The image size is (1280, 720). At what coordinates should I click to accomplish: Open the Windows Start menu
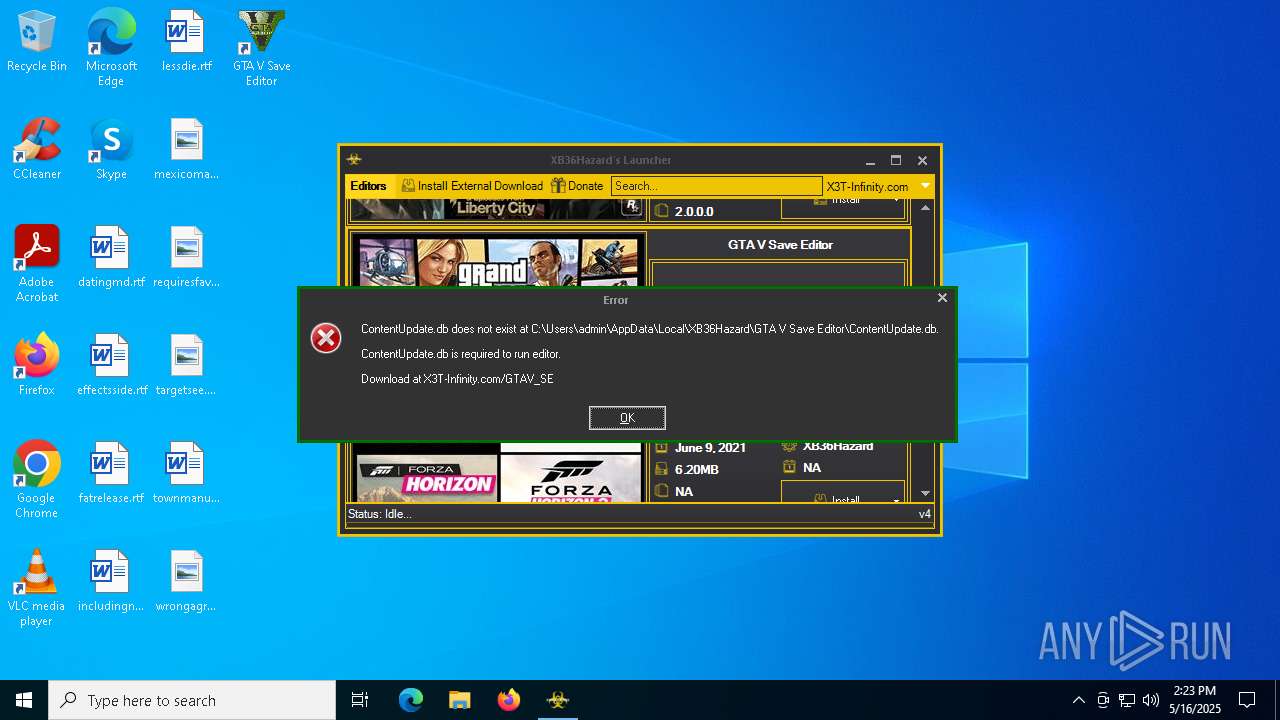point(24,700)
